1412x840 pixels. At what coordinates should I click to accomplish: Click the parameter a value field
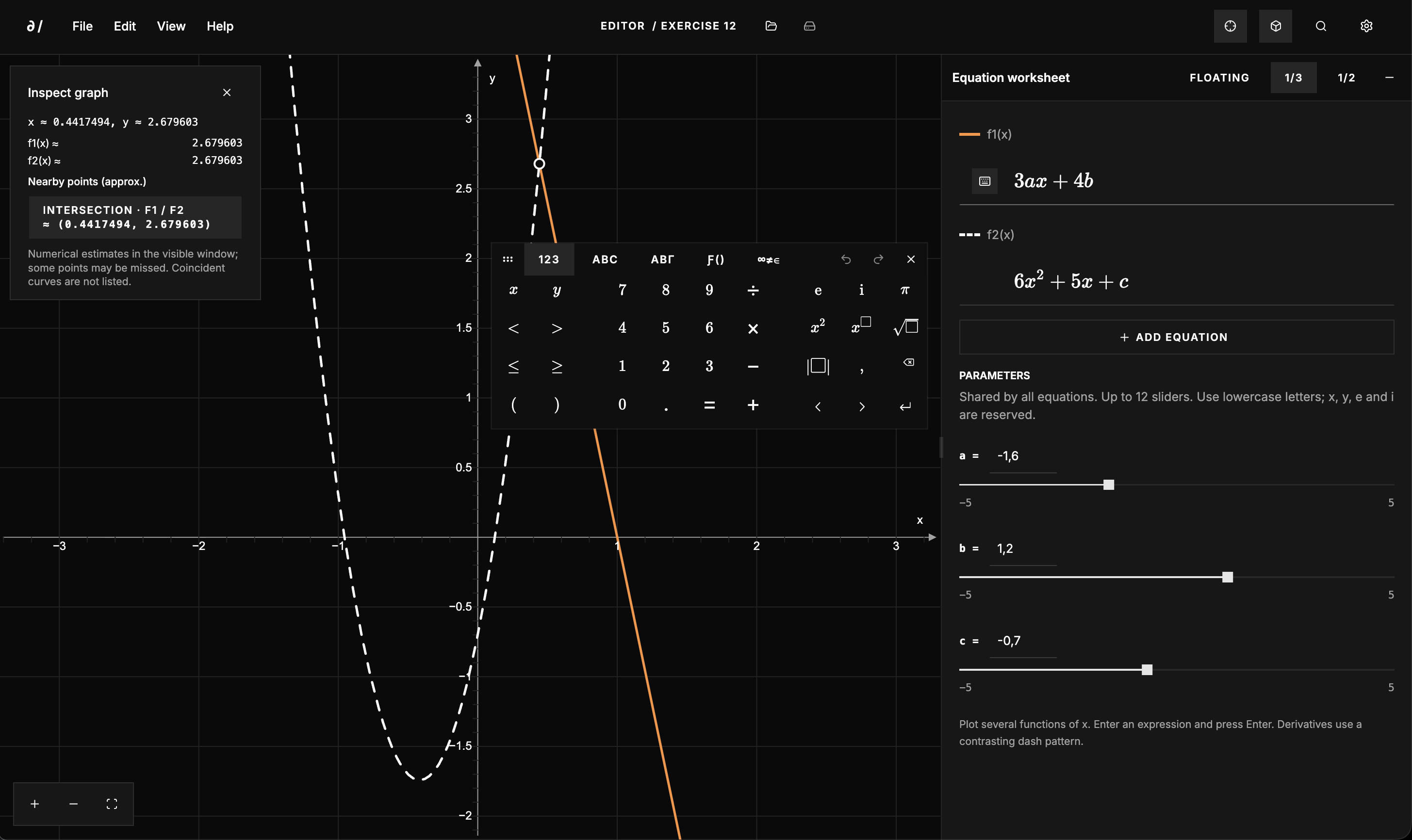1023,456
